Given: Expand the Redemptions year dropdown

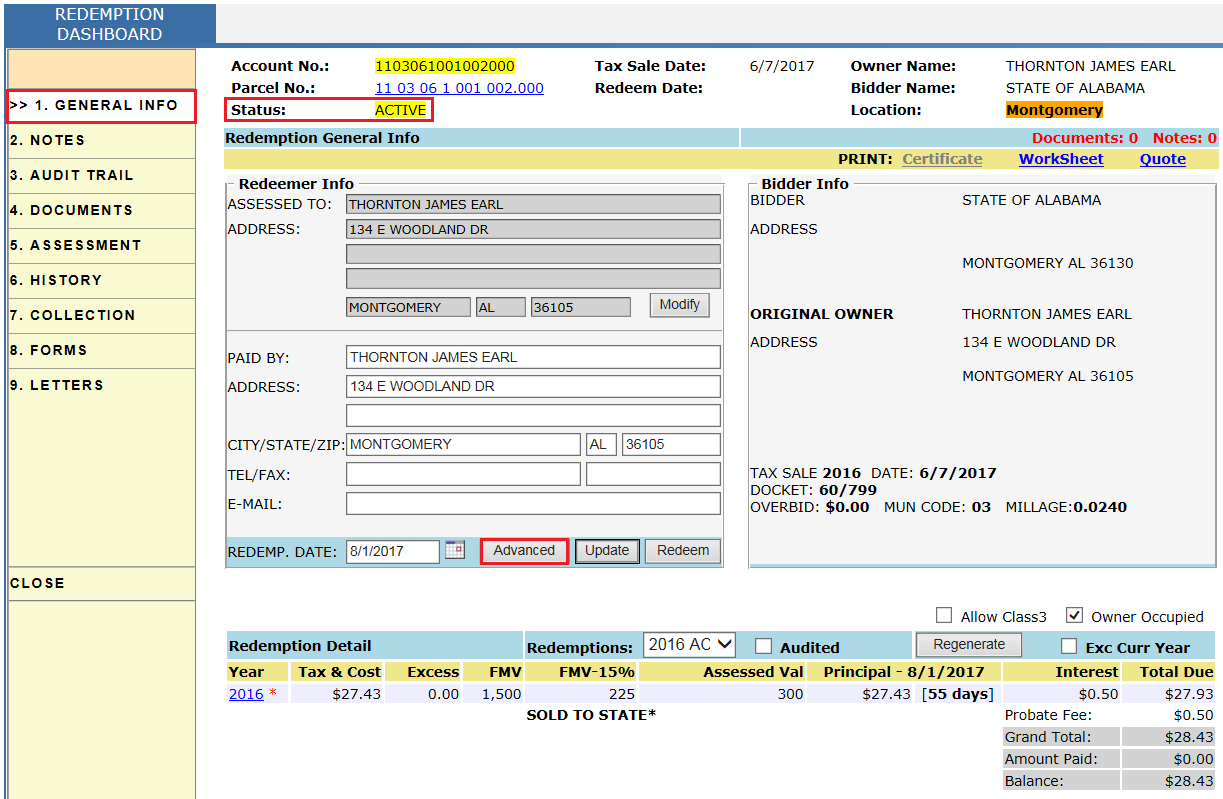Looking at the screenshot, I should [x=689, y=645].
